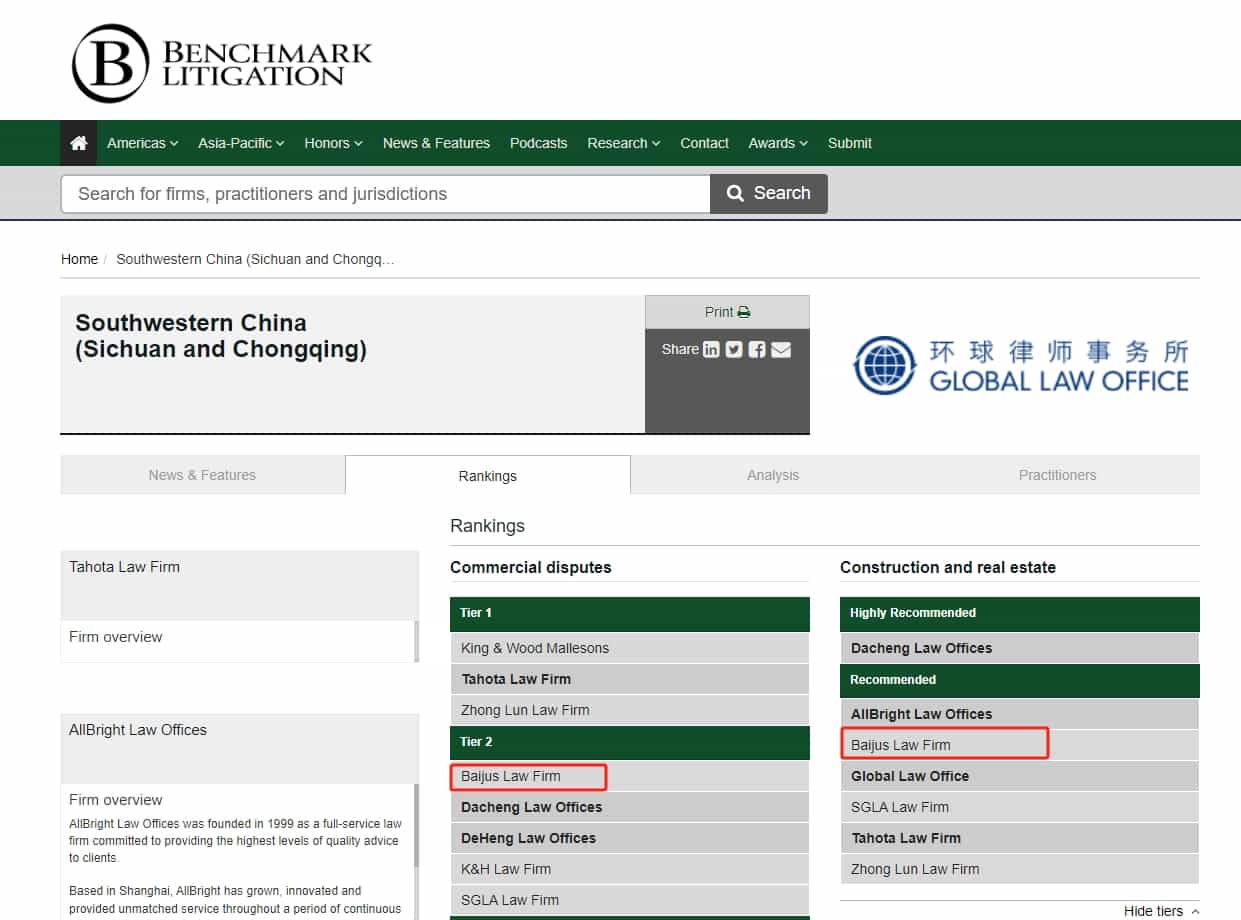Open the Submit menu item
Viewport: 1241px width, 920px height.
[x=850, y=143]
